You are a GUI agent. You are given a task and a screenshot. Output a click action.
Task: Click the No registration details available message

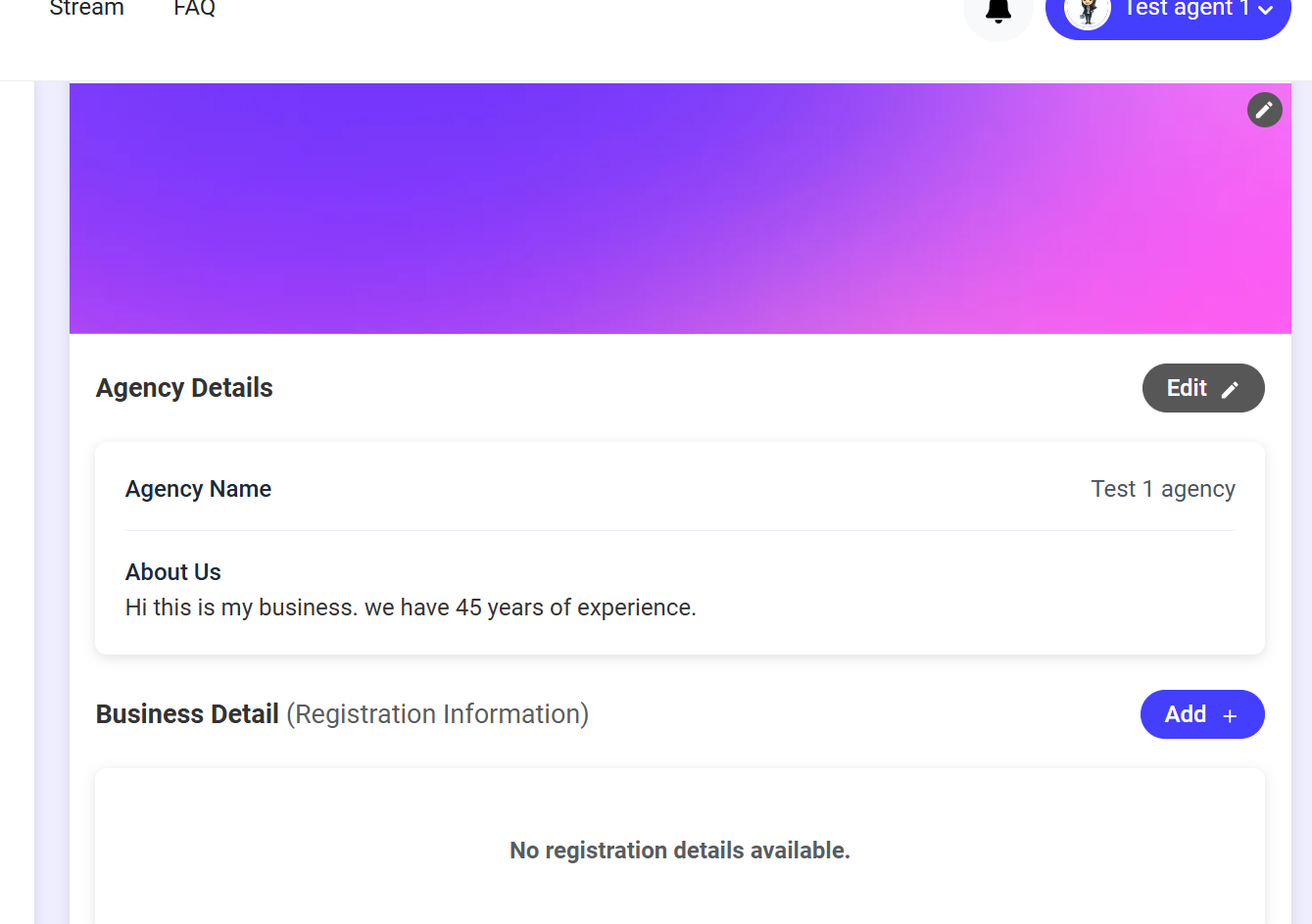pyautogui.click(x=679, y=851)
